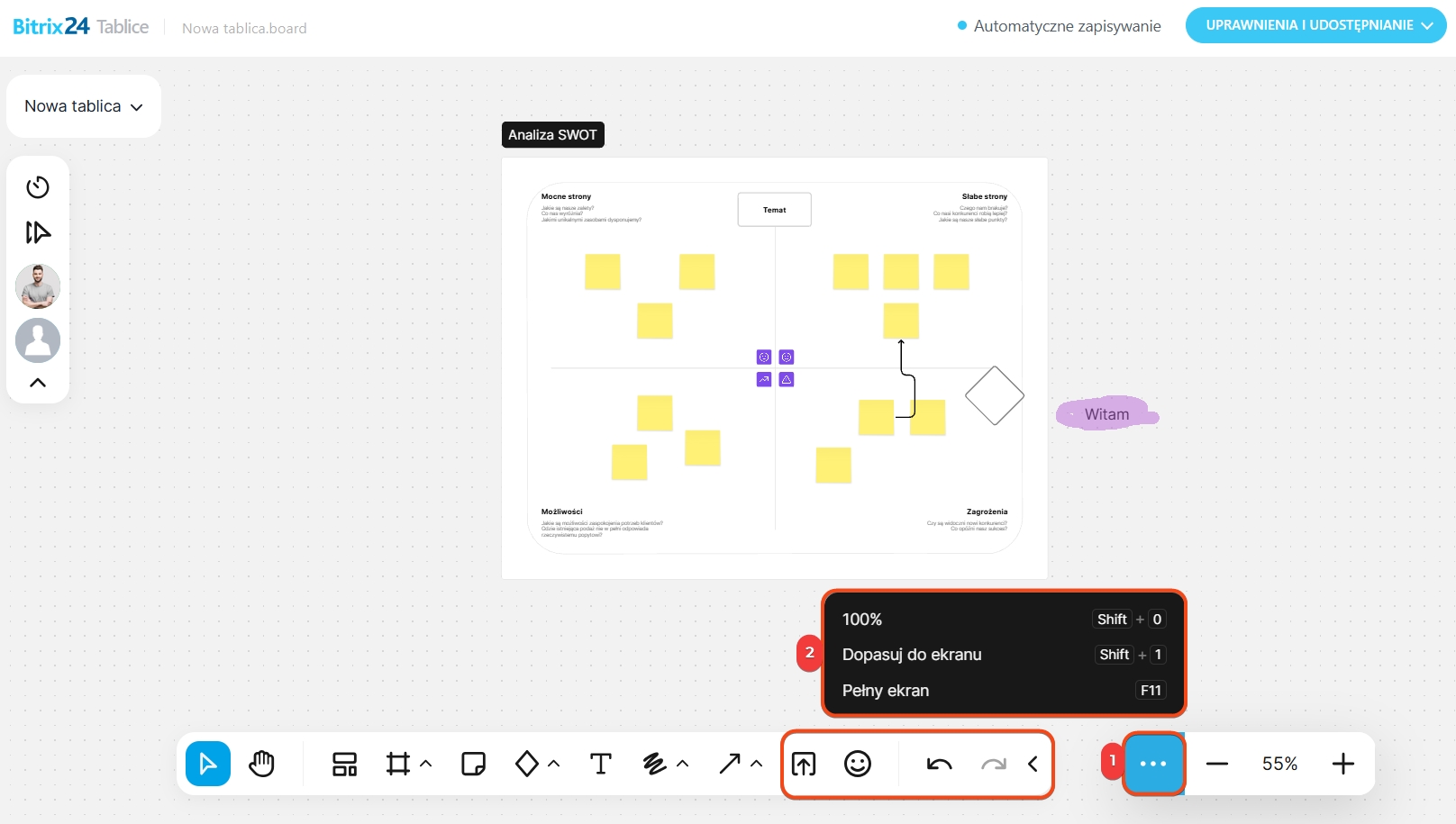Select the frame tool
1456x824 pixels.
[x=397, y=764]
